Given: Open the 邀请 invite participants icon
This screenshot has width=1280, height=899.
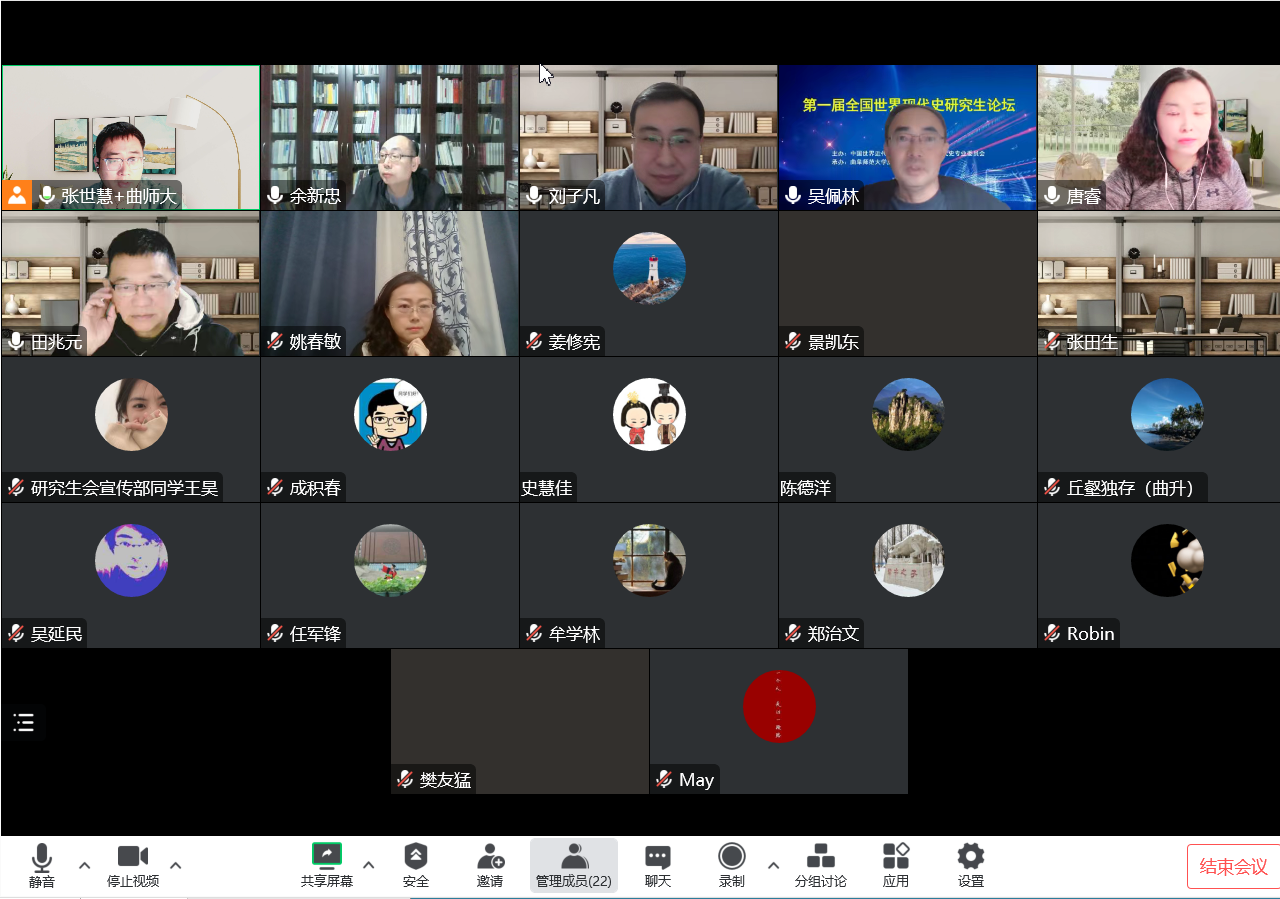Looking at the screenshot, I should pos(490,857).
